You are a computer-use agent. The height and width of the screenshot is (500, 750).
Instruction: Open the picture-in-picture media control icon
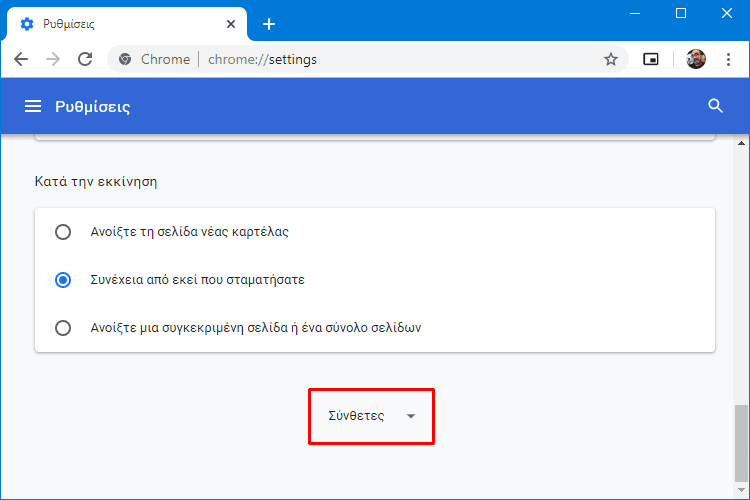pos(651,59)
